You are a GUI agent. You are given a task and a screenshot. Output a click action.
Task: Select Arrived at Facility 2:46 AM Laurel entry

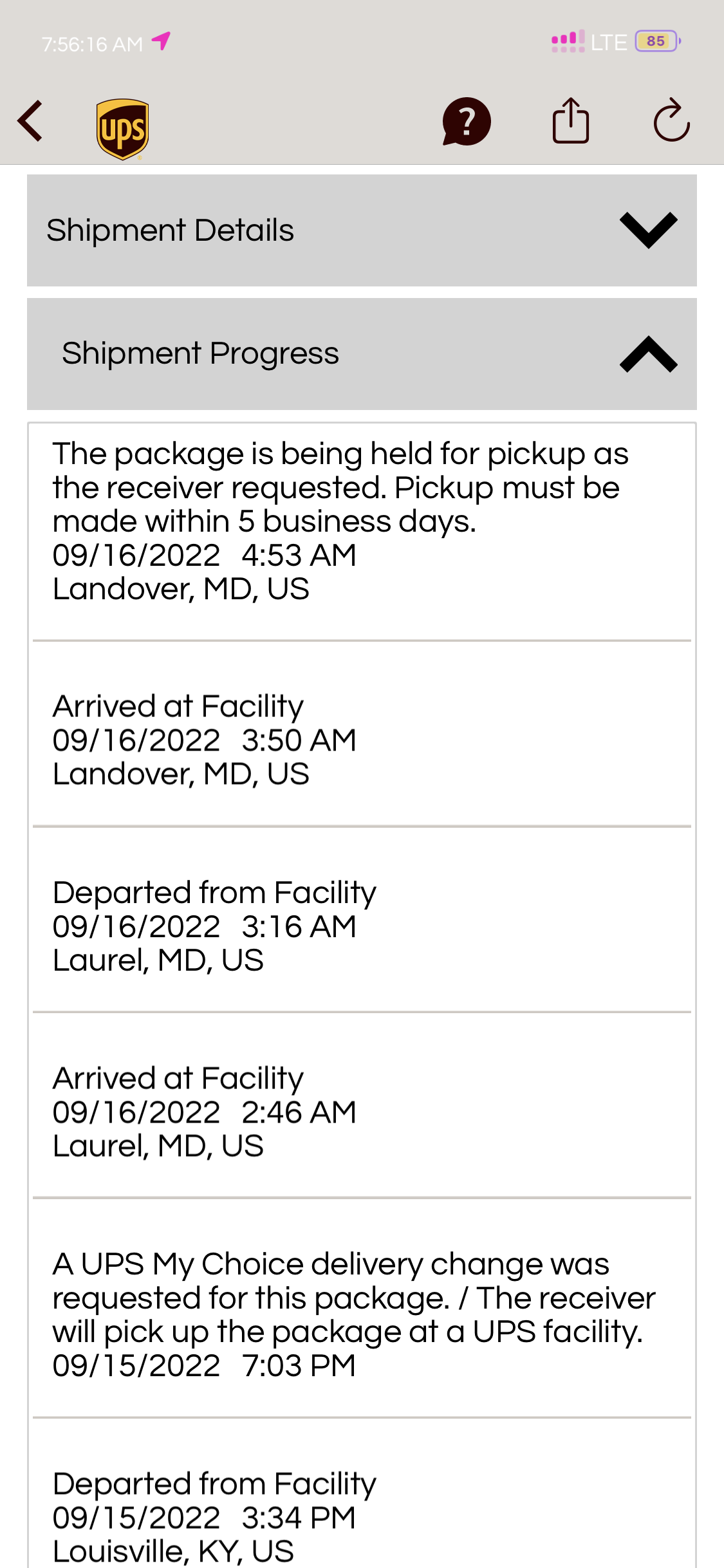pos(362,1105)
